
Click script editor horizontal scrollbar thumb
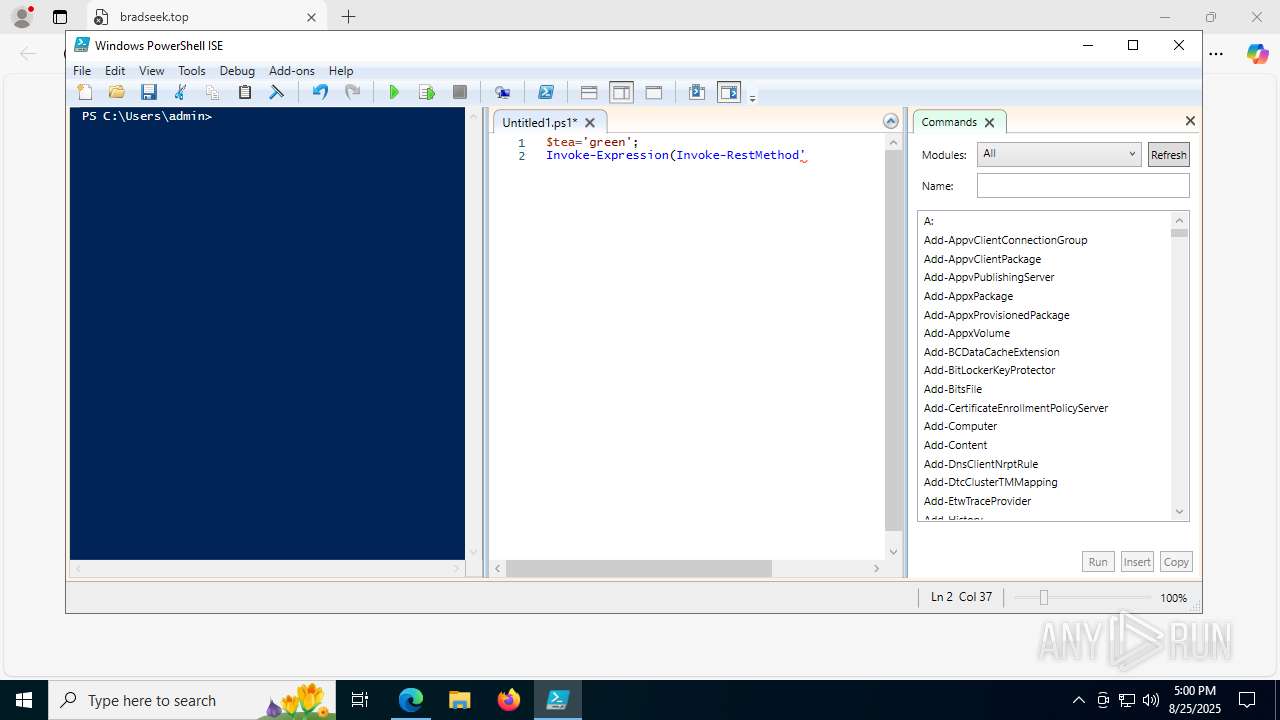point(639,568)
